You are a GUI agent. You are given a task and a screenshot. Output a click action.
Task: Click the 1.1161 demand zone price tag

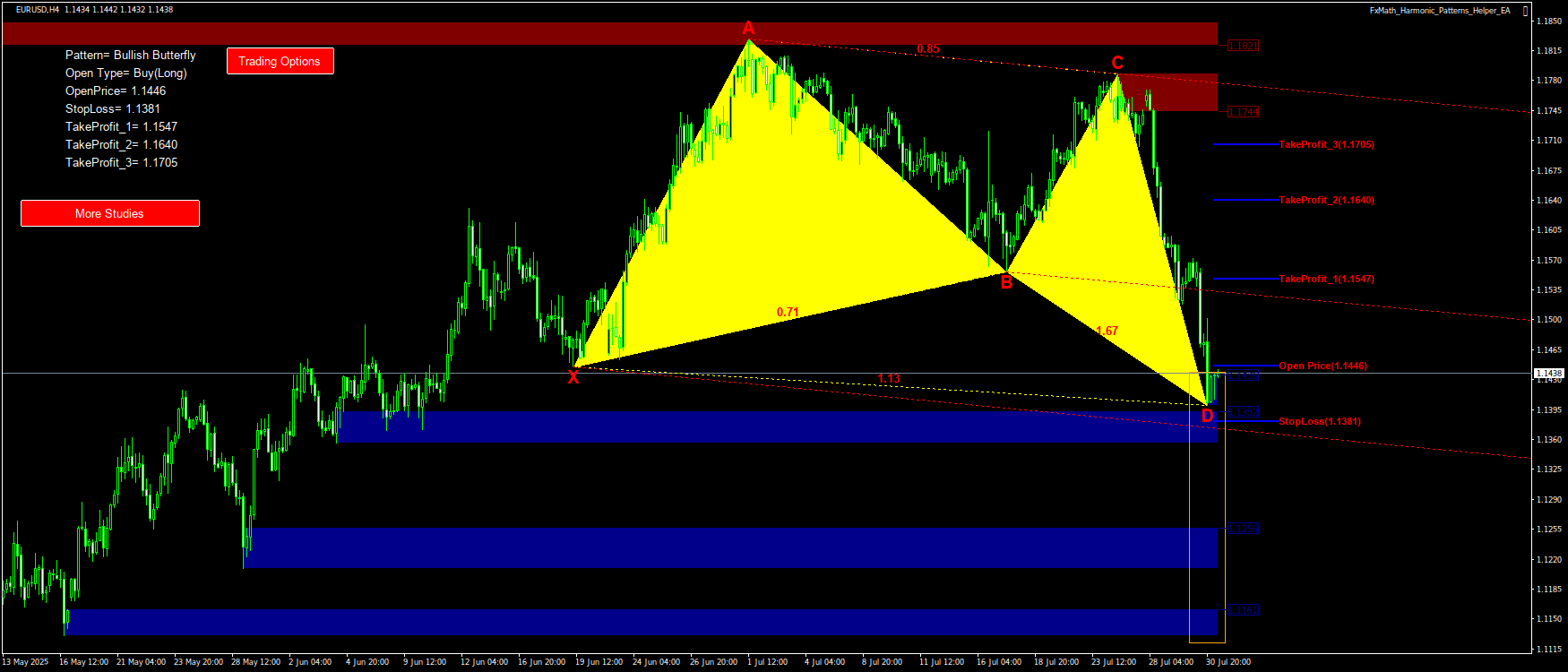(1243, 610)
